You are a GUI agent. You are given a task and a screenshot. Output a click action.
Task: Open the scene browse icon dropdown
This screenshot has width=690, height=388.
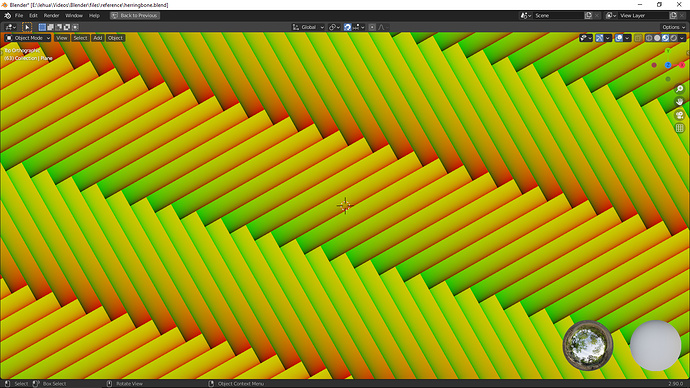525,15
